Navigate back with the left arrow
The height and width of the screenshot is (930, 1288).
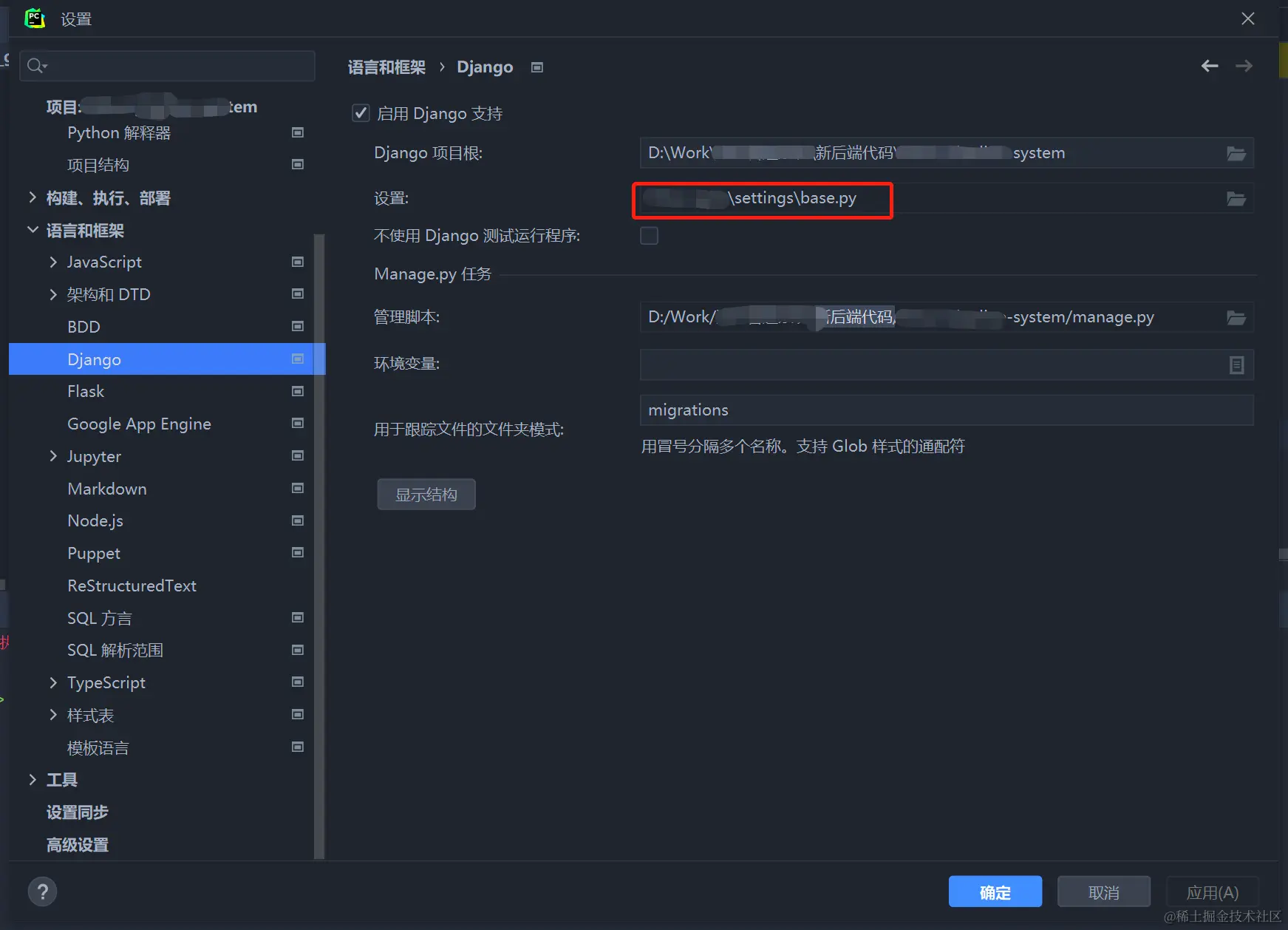coord(1210,66)
